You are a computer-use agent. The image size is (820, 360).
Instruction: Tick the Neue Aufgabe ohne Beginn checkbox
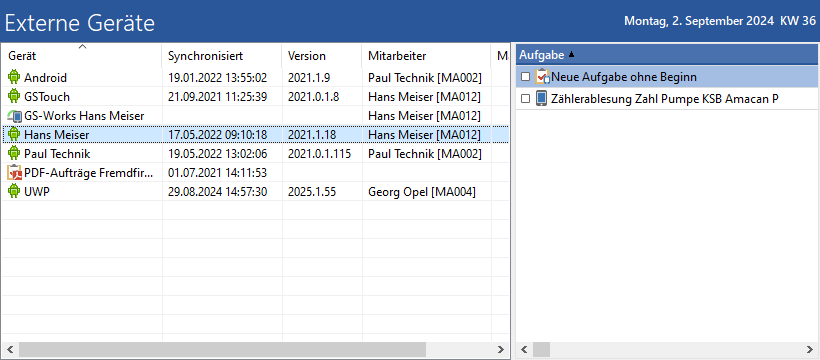coord(526,77)
